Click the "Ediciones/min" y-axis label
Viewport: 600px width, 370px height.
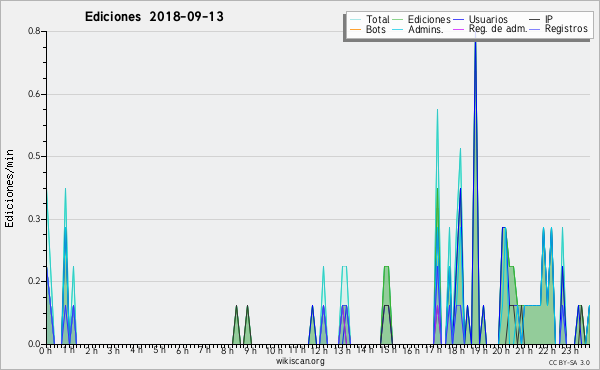(9, 188)
